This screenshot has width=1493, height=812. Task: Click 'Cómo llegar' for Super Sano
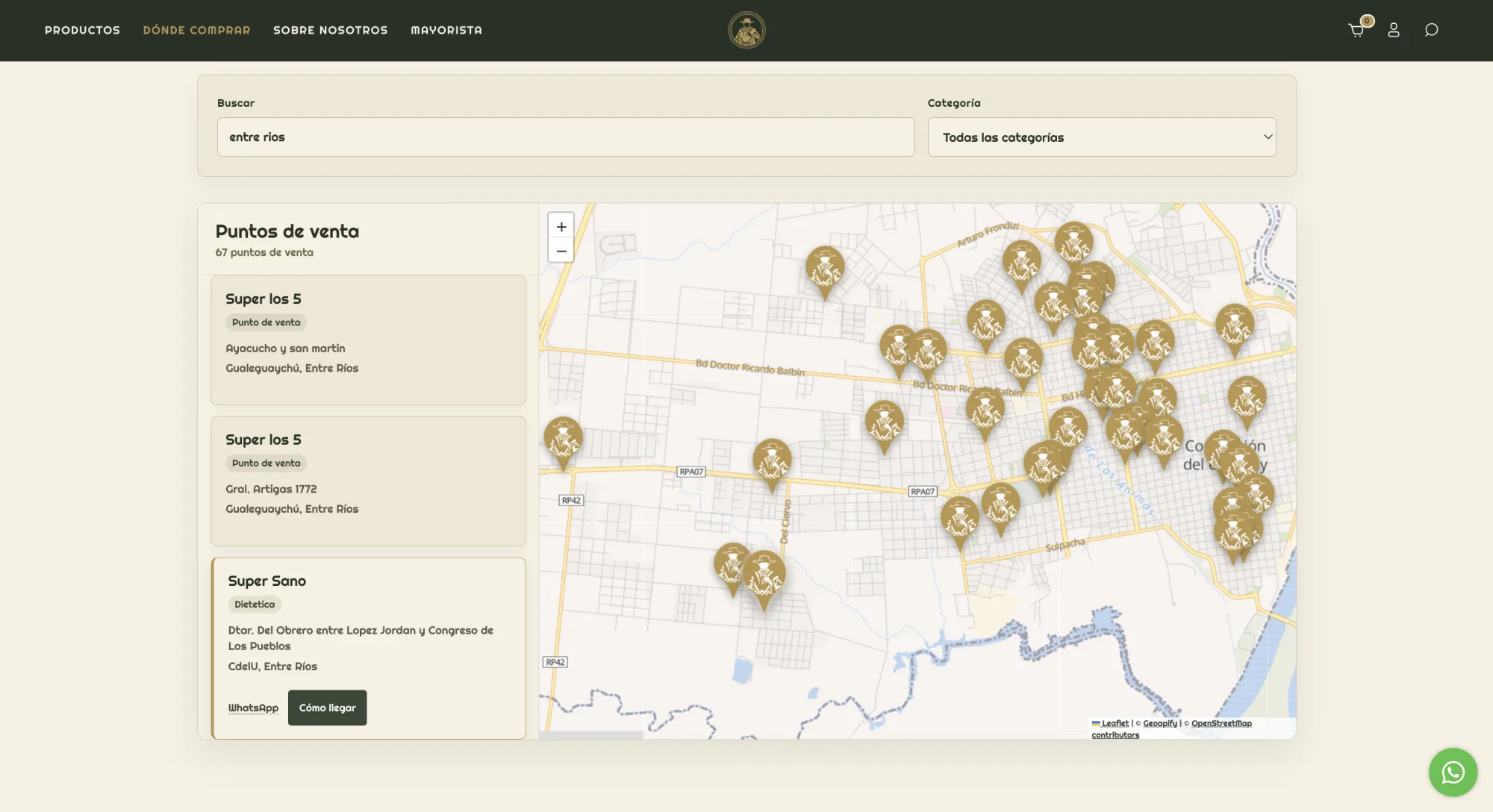[327, 708]
